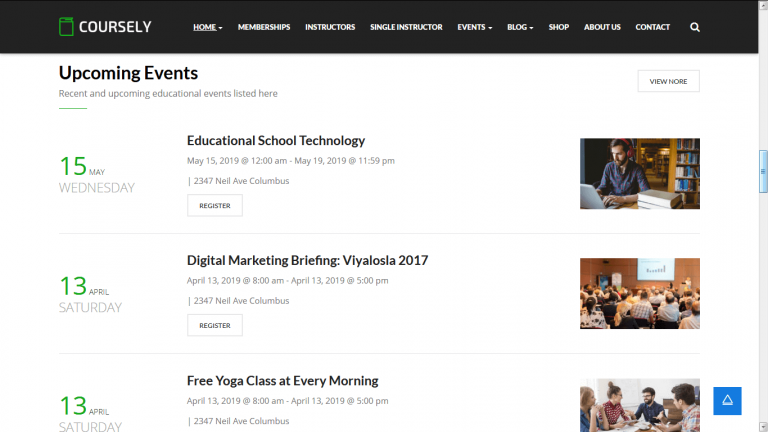
Task: Click the blue scroll-to-top arrow button
Action: 727,401
